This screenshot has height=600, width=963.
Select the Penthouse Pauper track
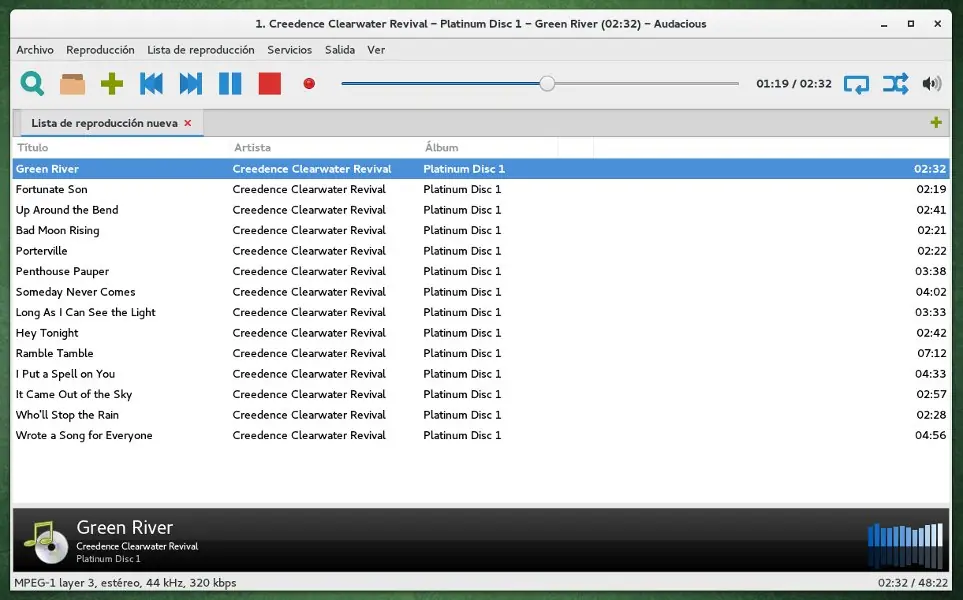click(x=481, y=271)
